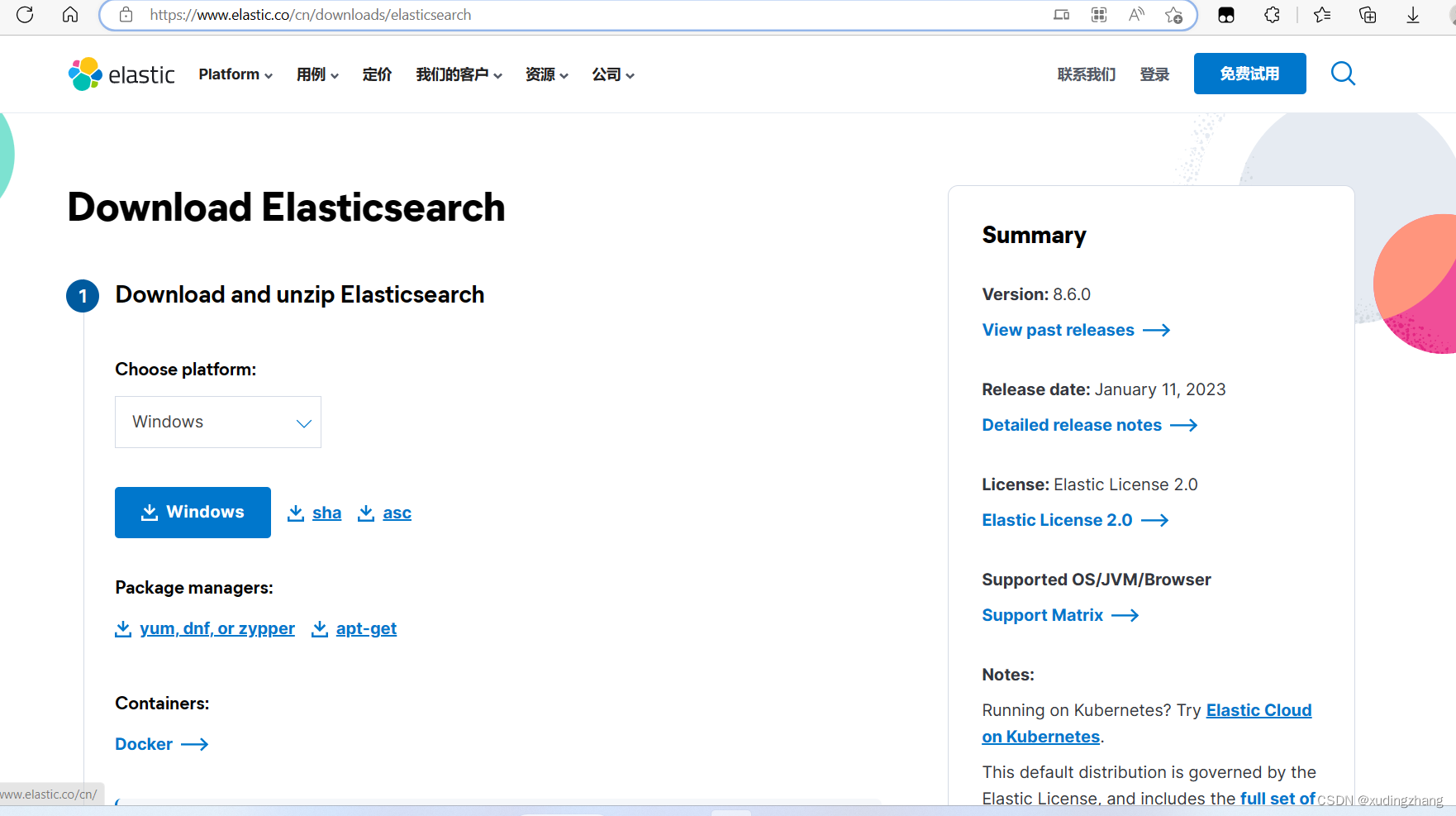Select the 'Download Elasticsearch' page heading
1456x816 pixels.
click(286, 208)
